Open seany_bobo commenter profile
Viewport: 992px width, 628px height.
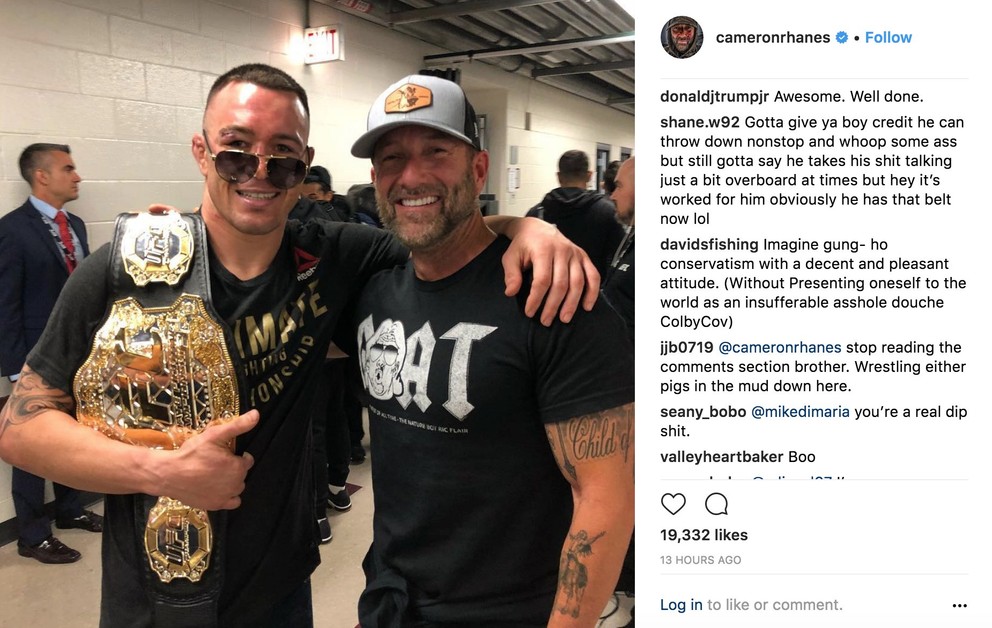click(703, 412)
